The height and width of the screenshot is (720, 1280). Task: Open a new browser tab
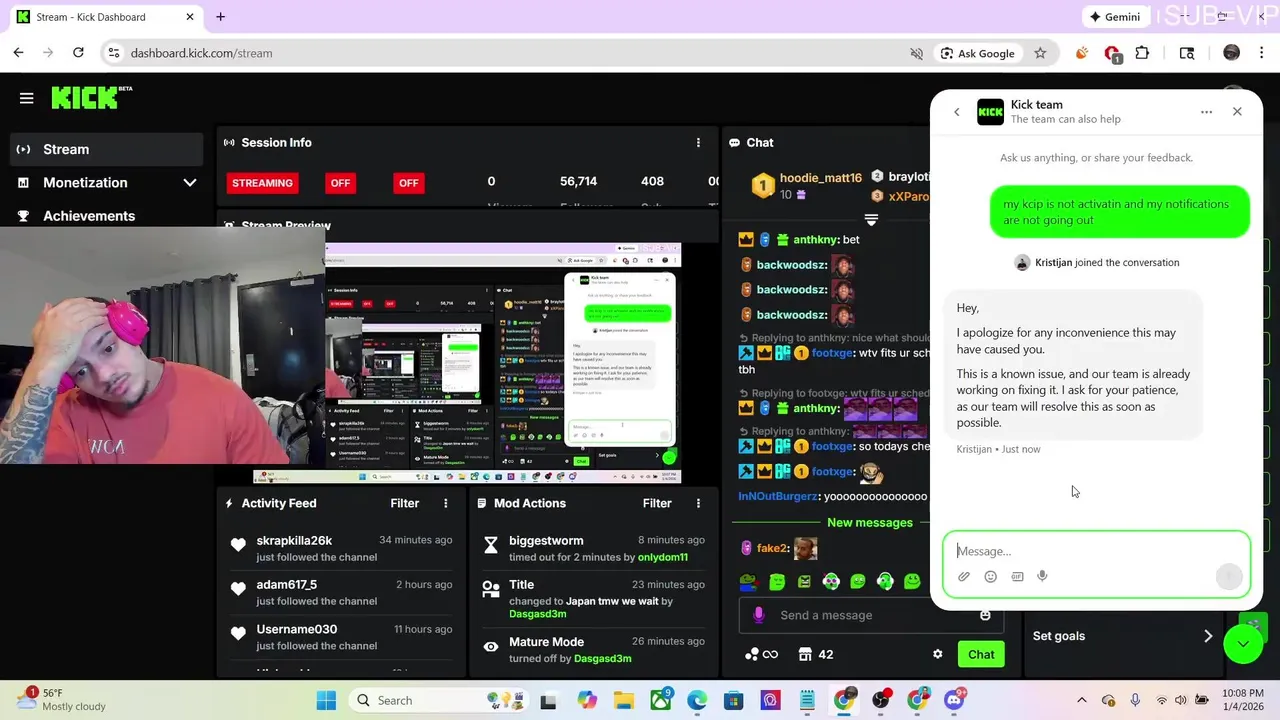pos(220,17)
